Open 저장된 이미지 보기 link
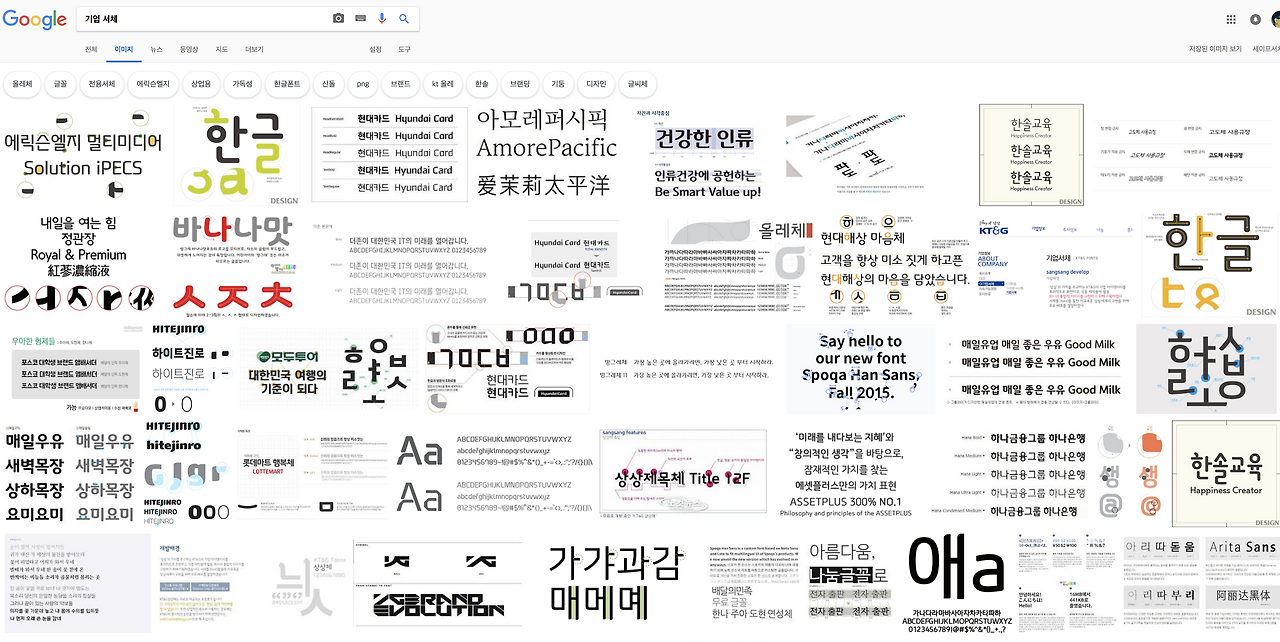Screen dimensions: 1280x642 click(x=1215, y=49)
